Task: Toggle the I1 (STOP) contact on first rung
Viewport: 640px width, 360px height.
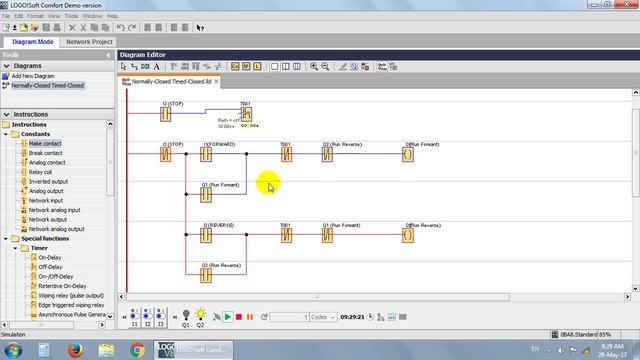Action: click(x=165, y=114)
